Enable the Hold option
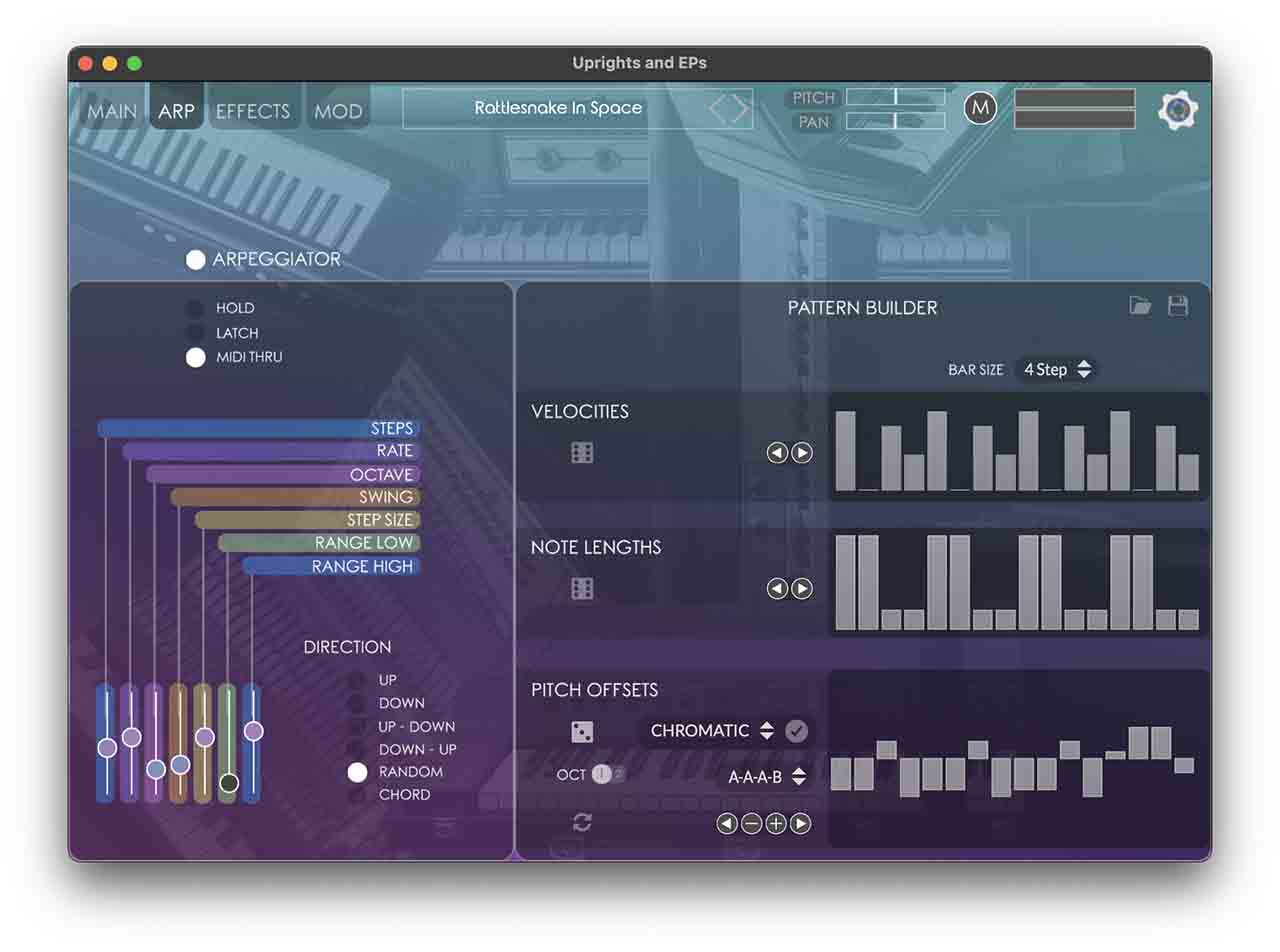1280x952 pixels. [196, 309]
